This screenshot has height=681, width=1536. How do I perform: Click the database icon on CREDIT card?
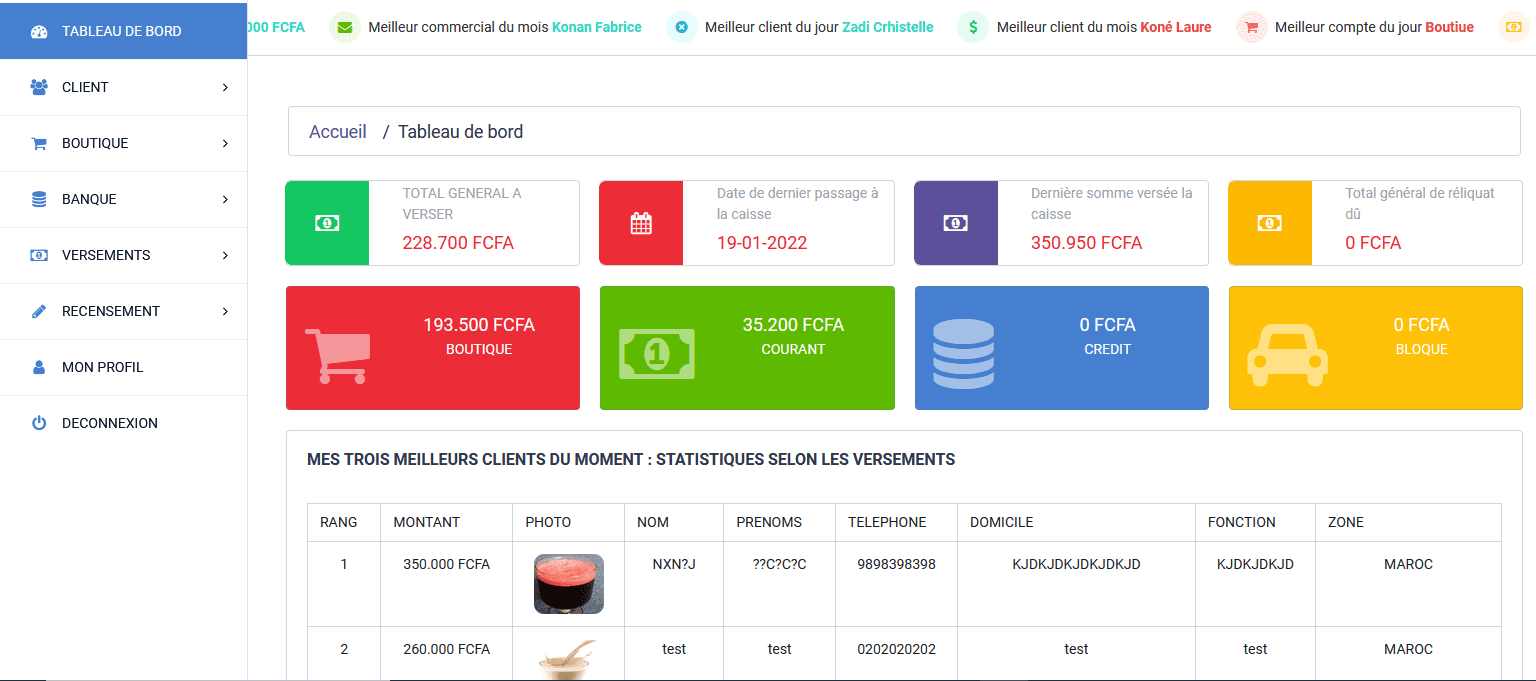tap(962, 353)
